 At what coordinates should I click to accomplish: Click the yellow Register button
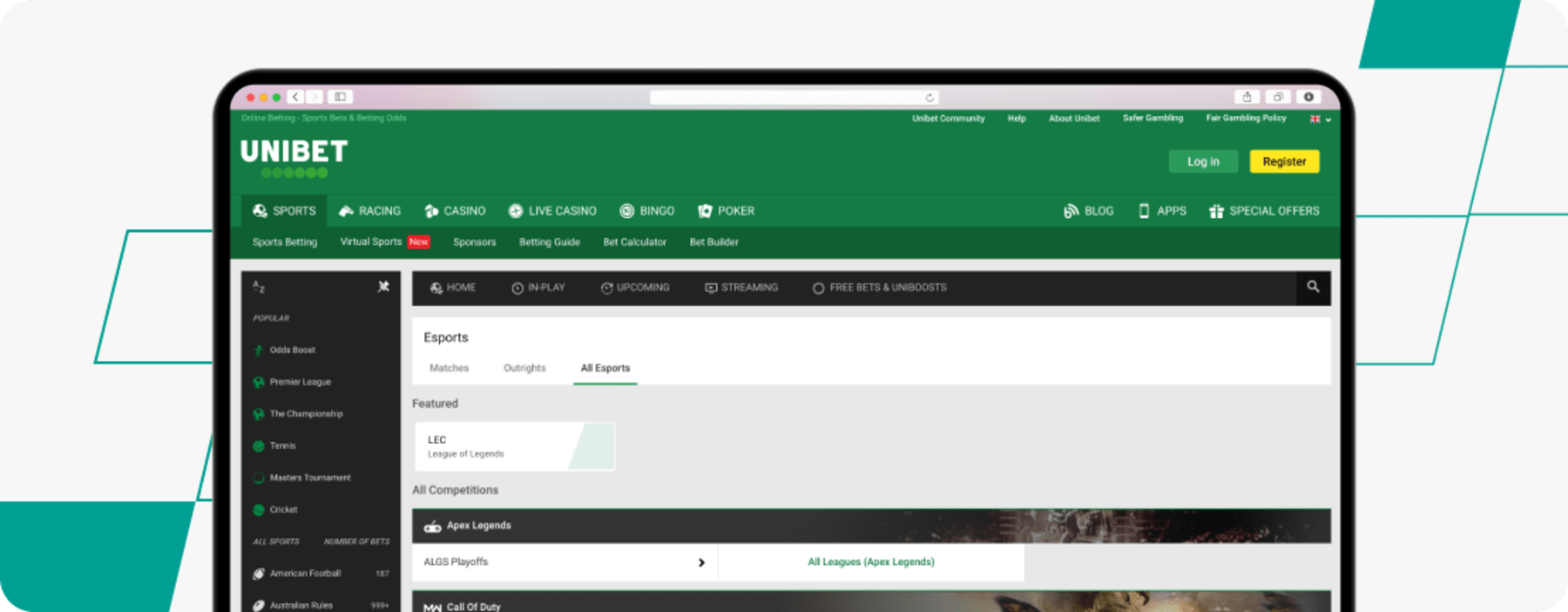[1284, 161]
